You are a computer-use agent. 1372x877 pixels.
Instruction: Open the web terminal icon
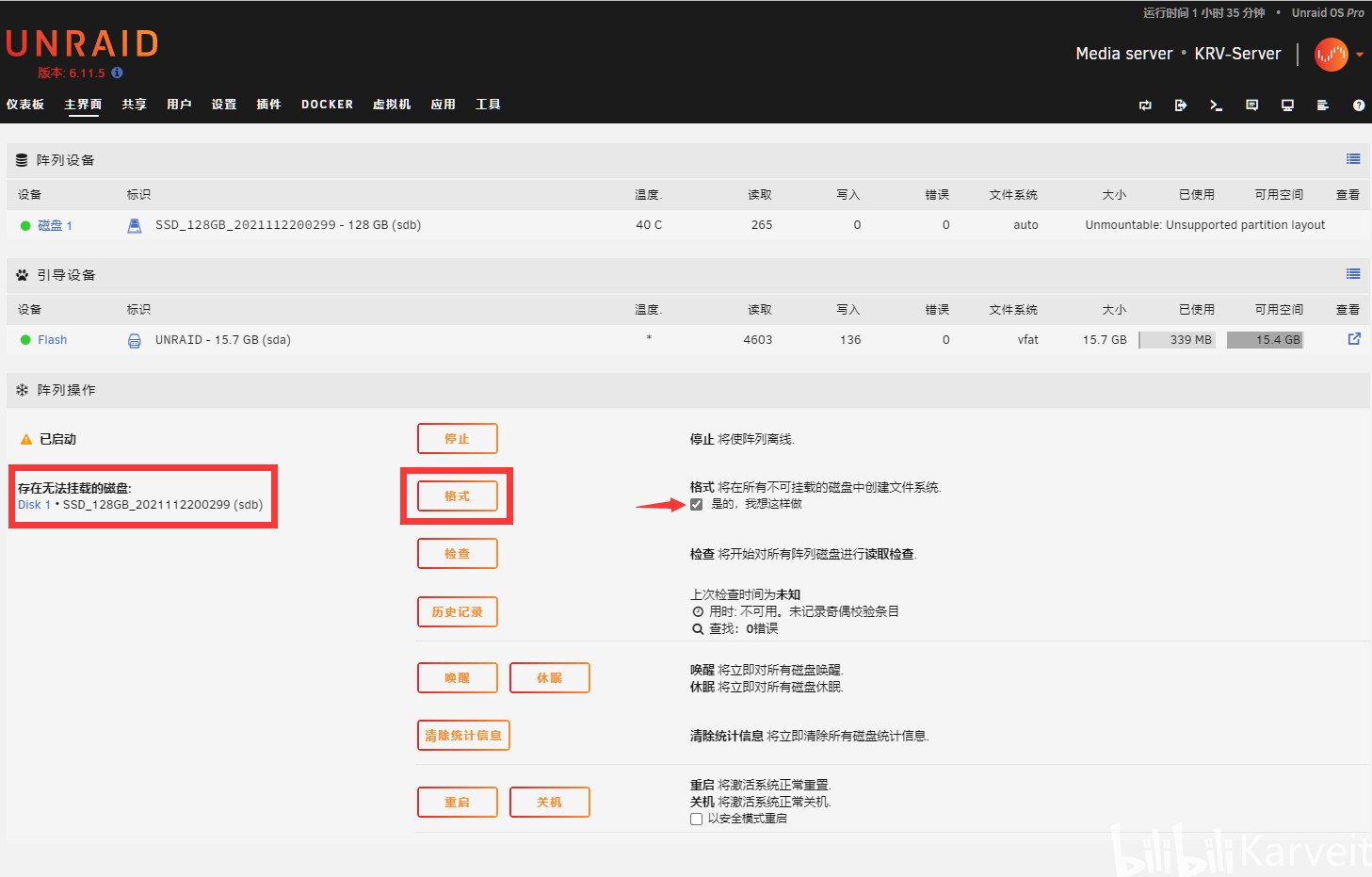[1216, 106]
